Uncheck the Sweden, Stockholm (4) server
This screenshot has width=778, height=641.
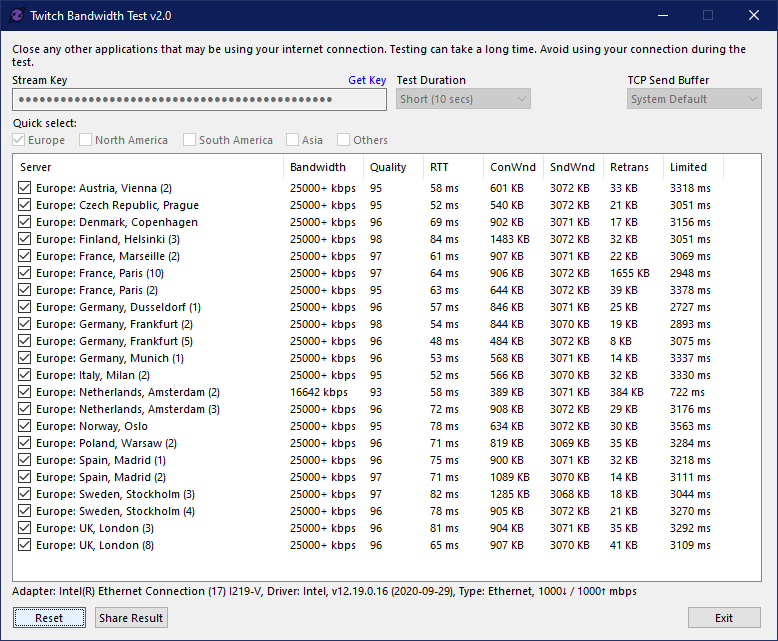[24, 511]
